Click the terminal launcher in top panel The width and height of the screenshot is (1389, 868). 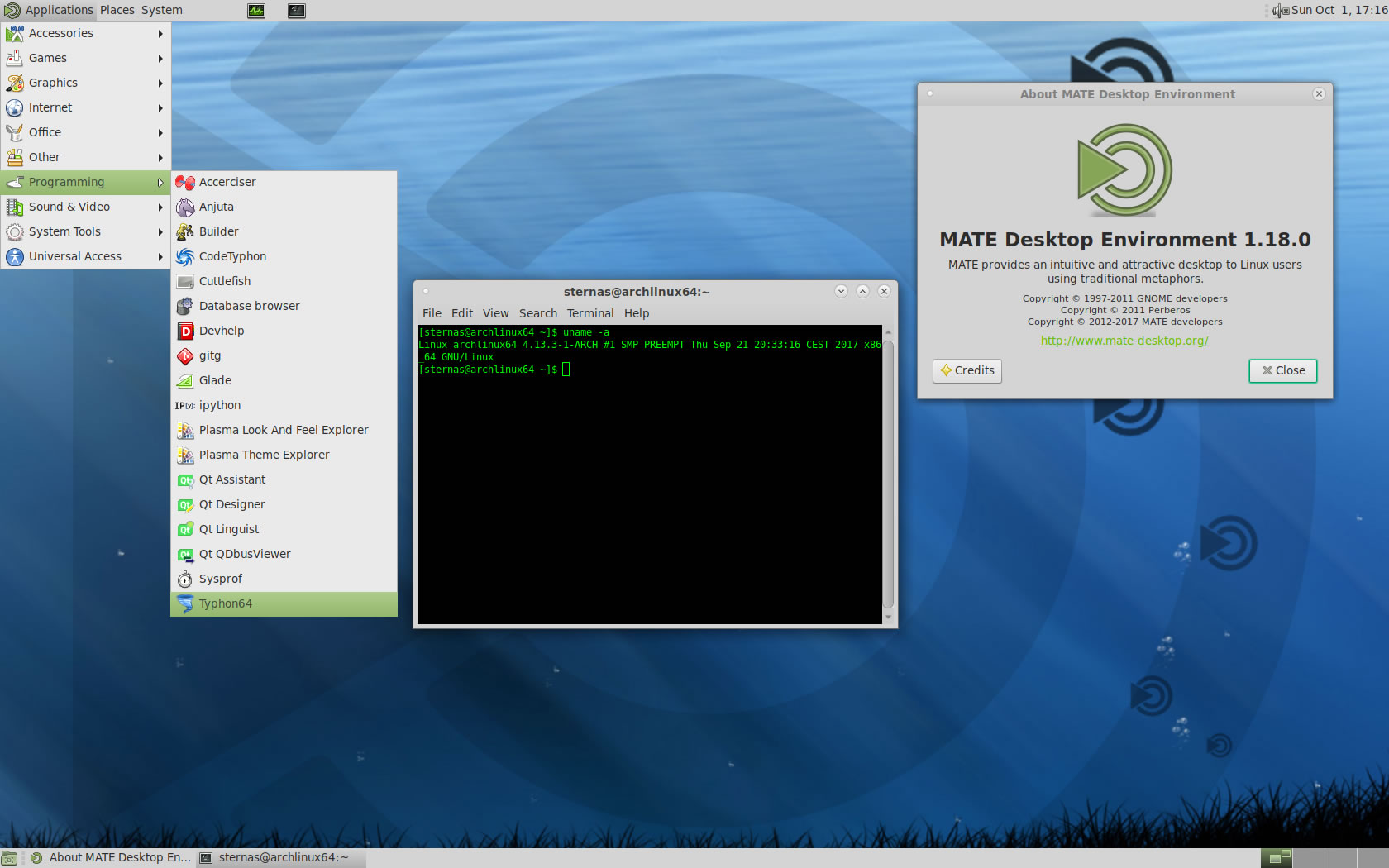[x=297, y=11]
